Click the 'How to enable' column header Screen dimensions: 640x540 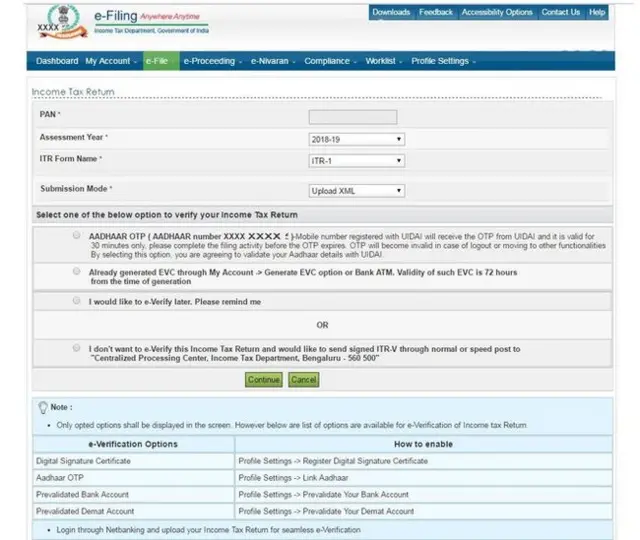click(x=423, y=444)
